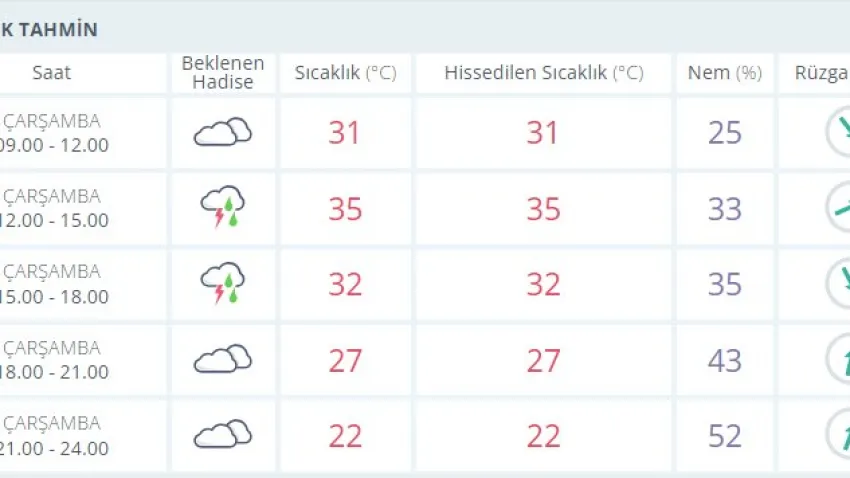850x478 pixels.
Task: Click the wind direction icon in the first row
Action: 839,132
